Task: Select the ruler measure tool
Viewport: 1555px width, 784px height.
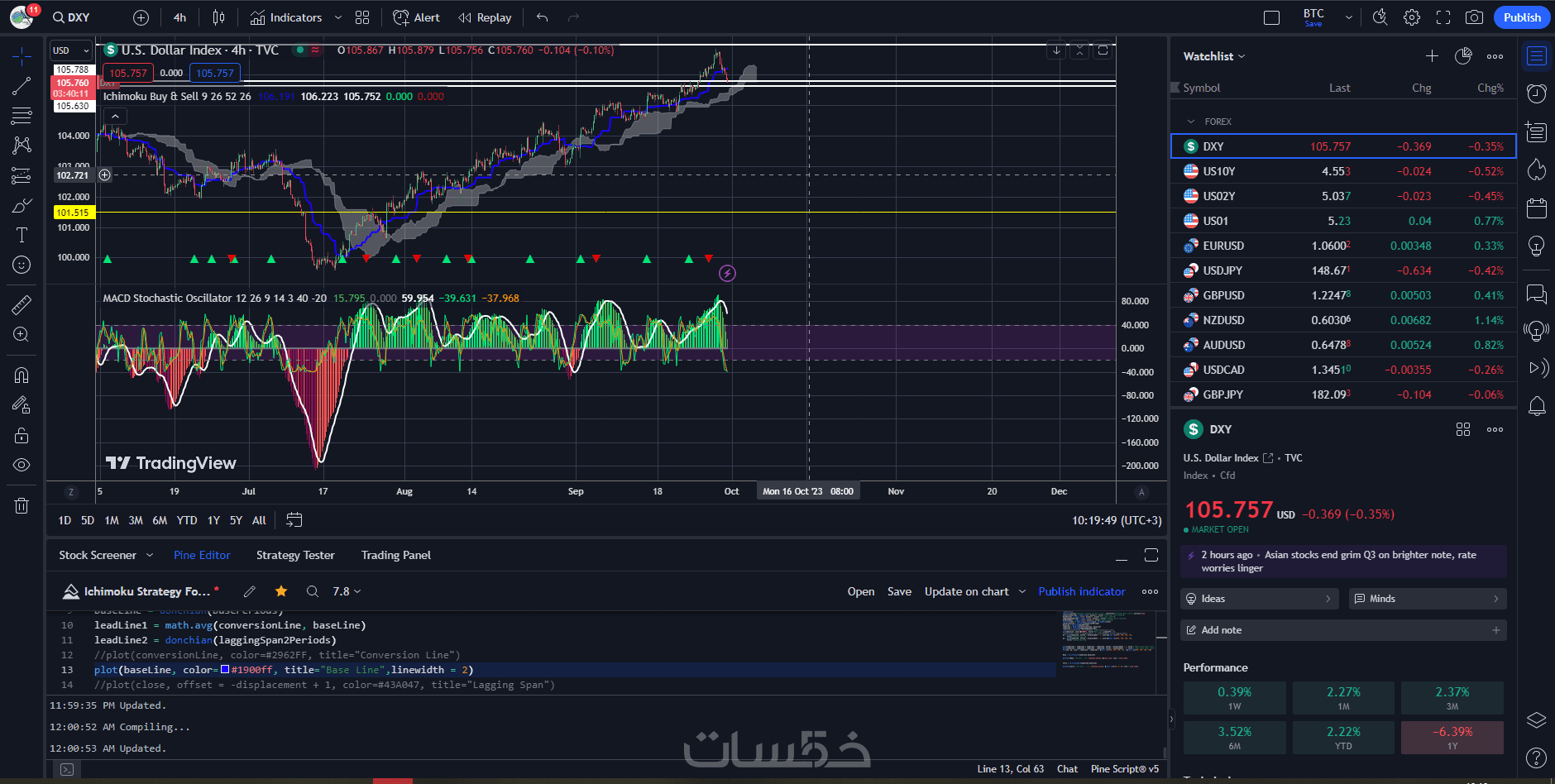Action: click(x=22, y=305)
